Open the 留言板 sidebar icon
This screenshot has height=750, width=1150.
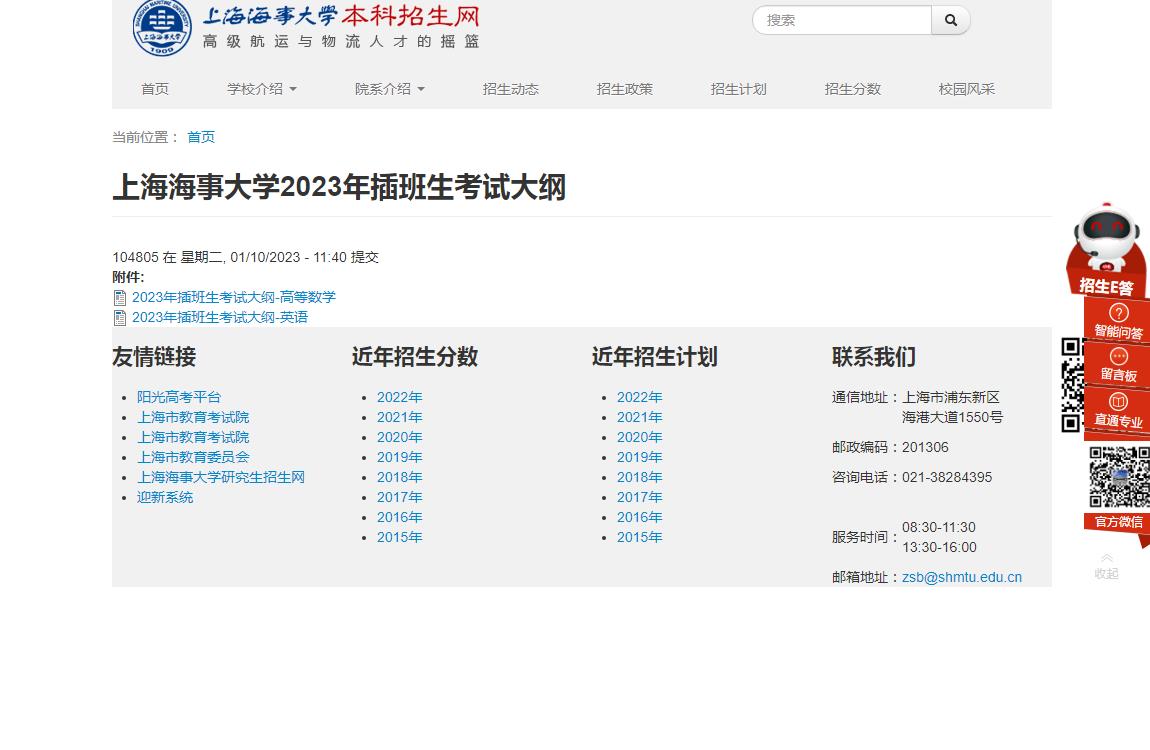[1118, 365]
